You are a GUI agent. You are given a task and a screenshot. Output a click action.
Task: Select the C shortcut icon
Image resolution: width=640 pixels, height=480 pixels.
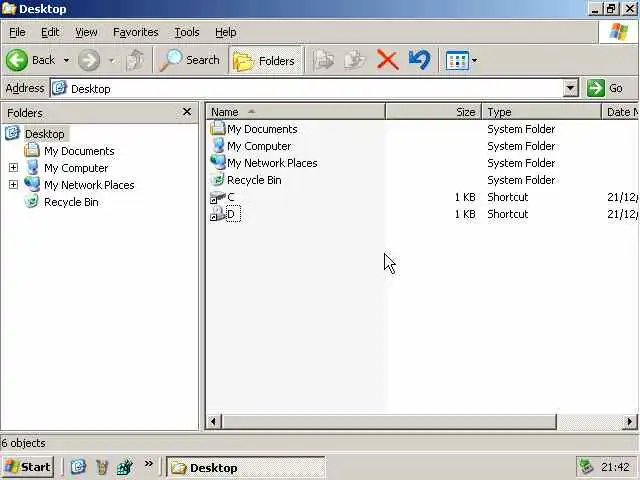217,197
